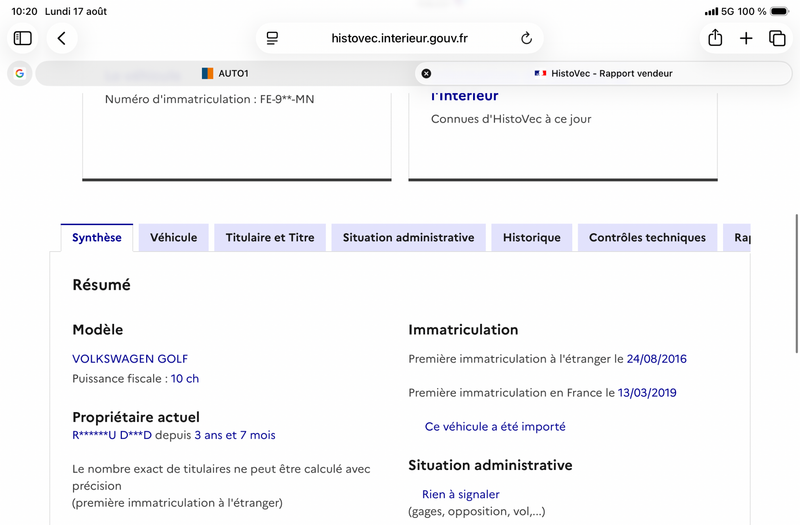Click the date 13/03/2019

[647, 393]
